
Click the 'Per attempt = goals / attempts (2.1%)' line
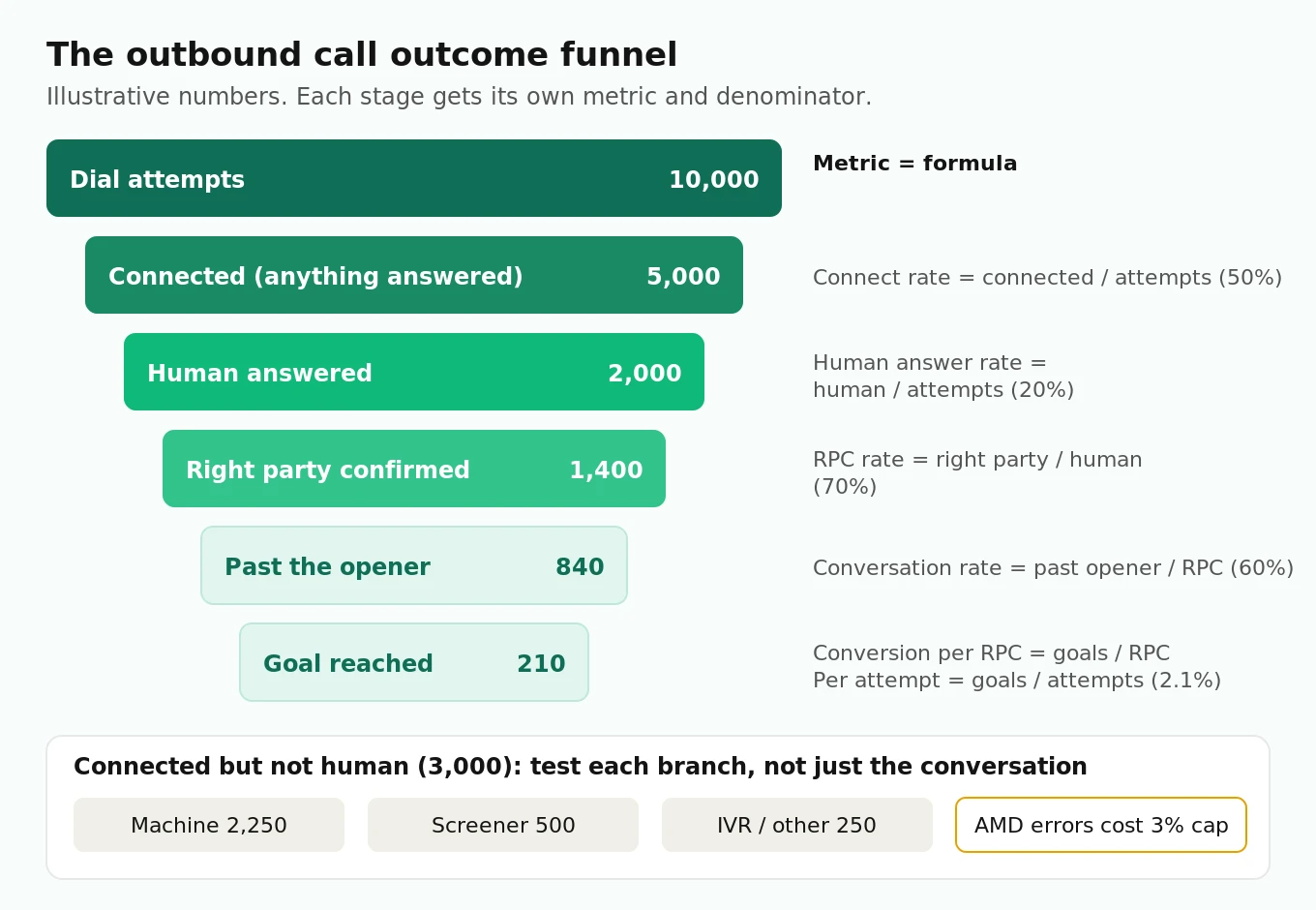click(x=1017, y=681)
